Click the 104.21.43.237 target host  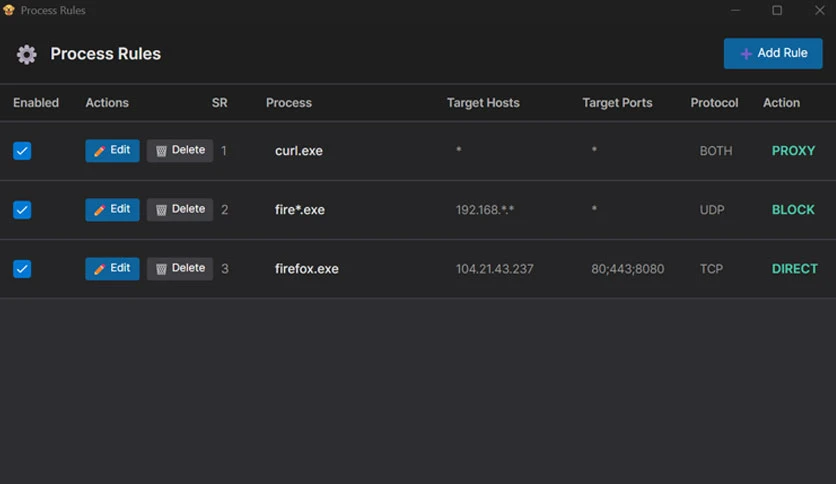pyautogui.click(x=494, y=269)
